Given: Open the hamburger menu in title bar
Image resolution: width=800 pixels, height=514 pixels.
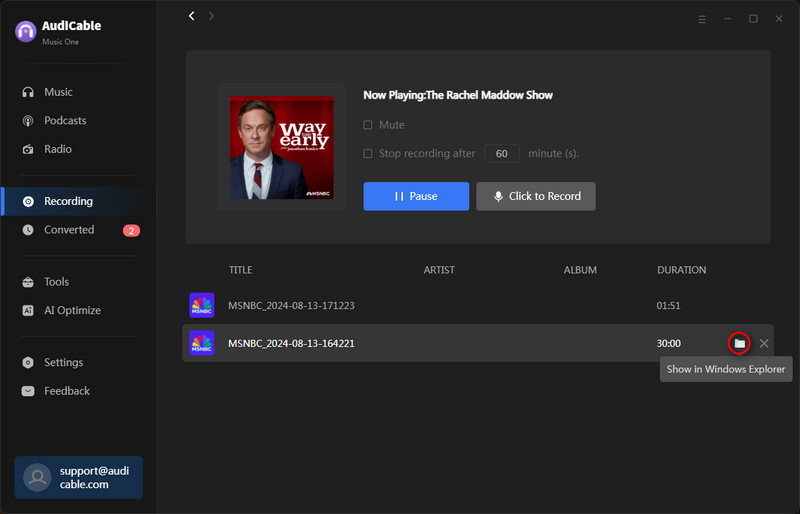Looking at the screenshot, I should coord(702,19).
